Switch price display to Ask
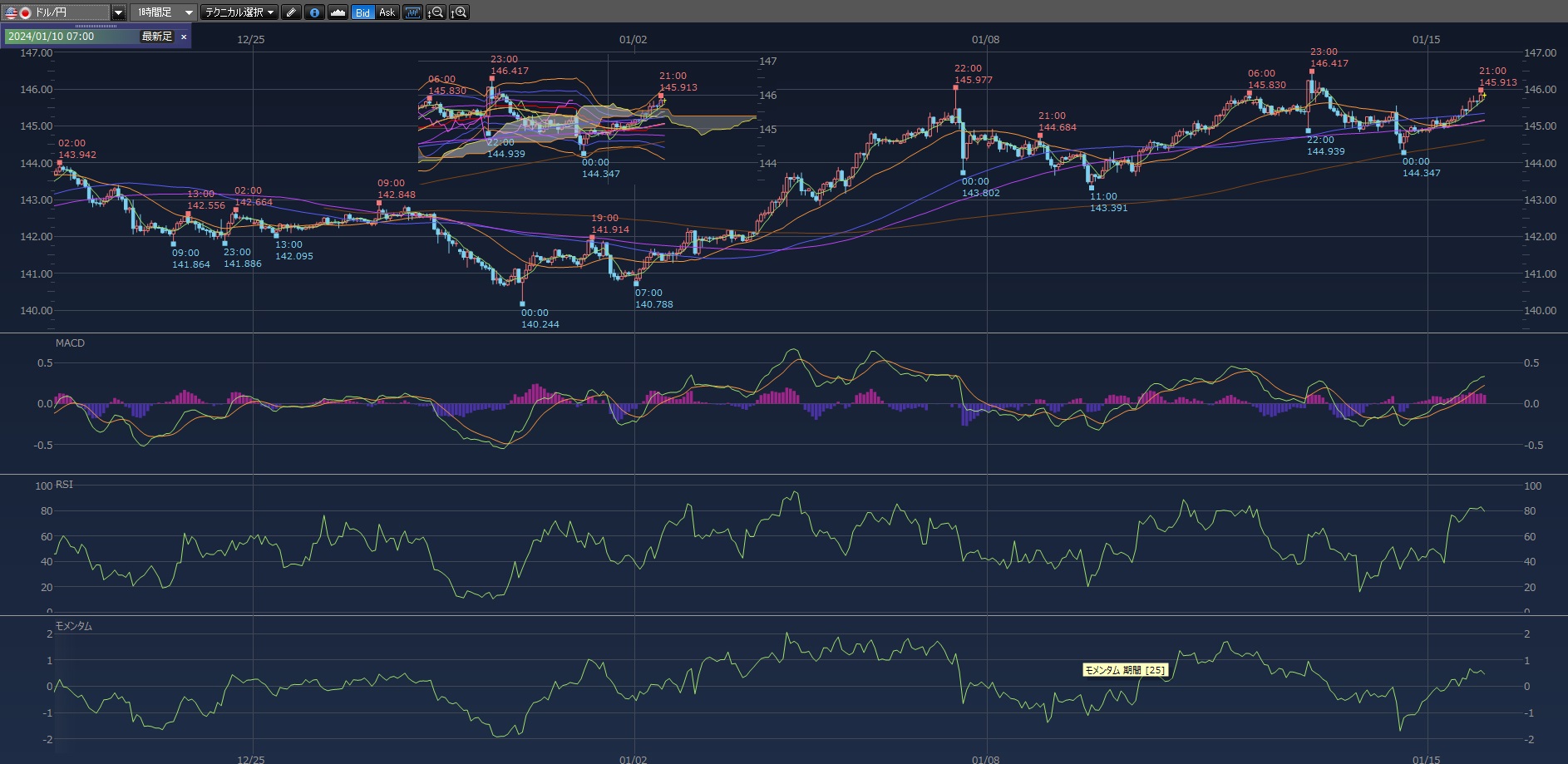Viewport: 1568px width, 764px height. (x=387, y=12)
